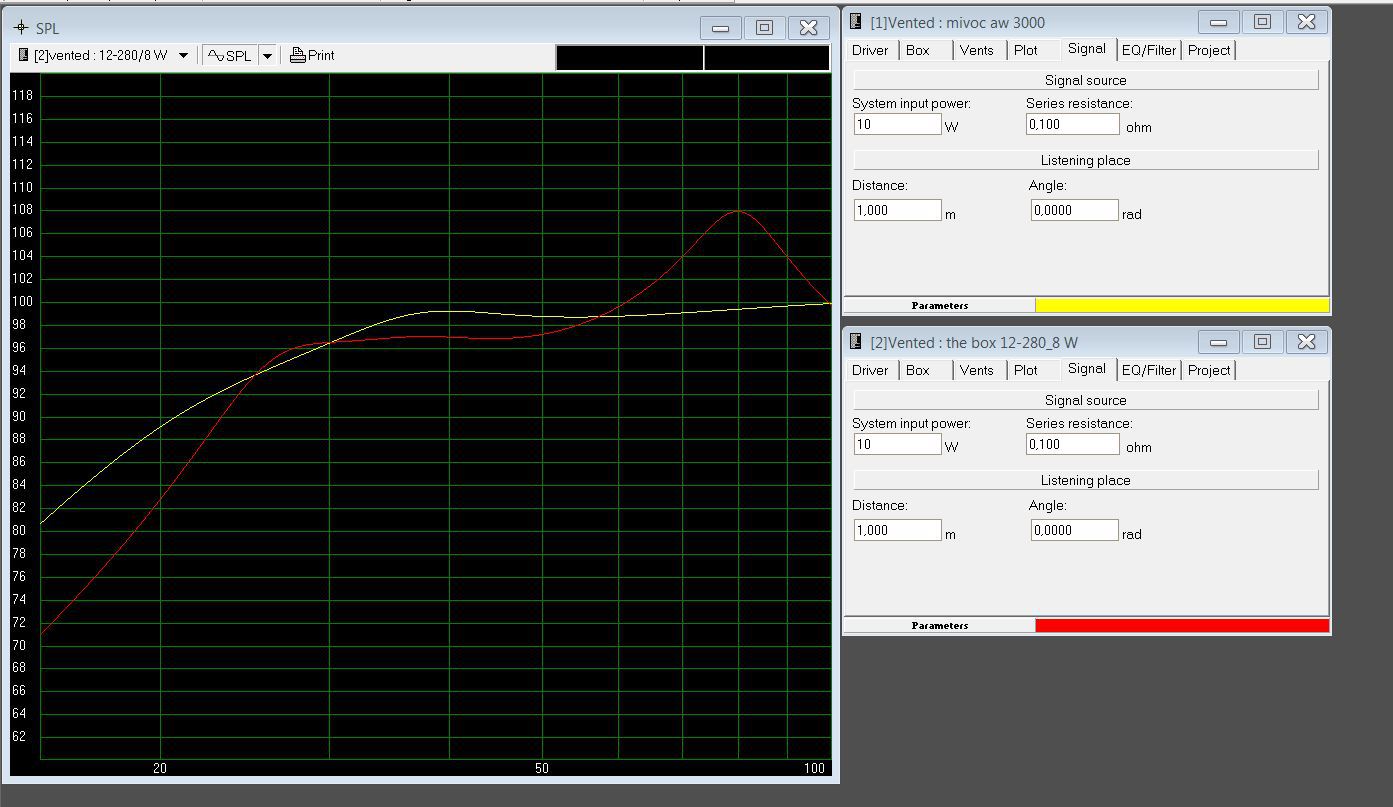The height and width of the screenshot is (807, 1393).
Task: Open the dropdown arrow next to SPL graph type
Action: pyautogui.click(x=267, y=56)
